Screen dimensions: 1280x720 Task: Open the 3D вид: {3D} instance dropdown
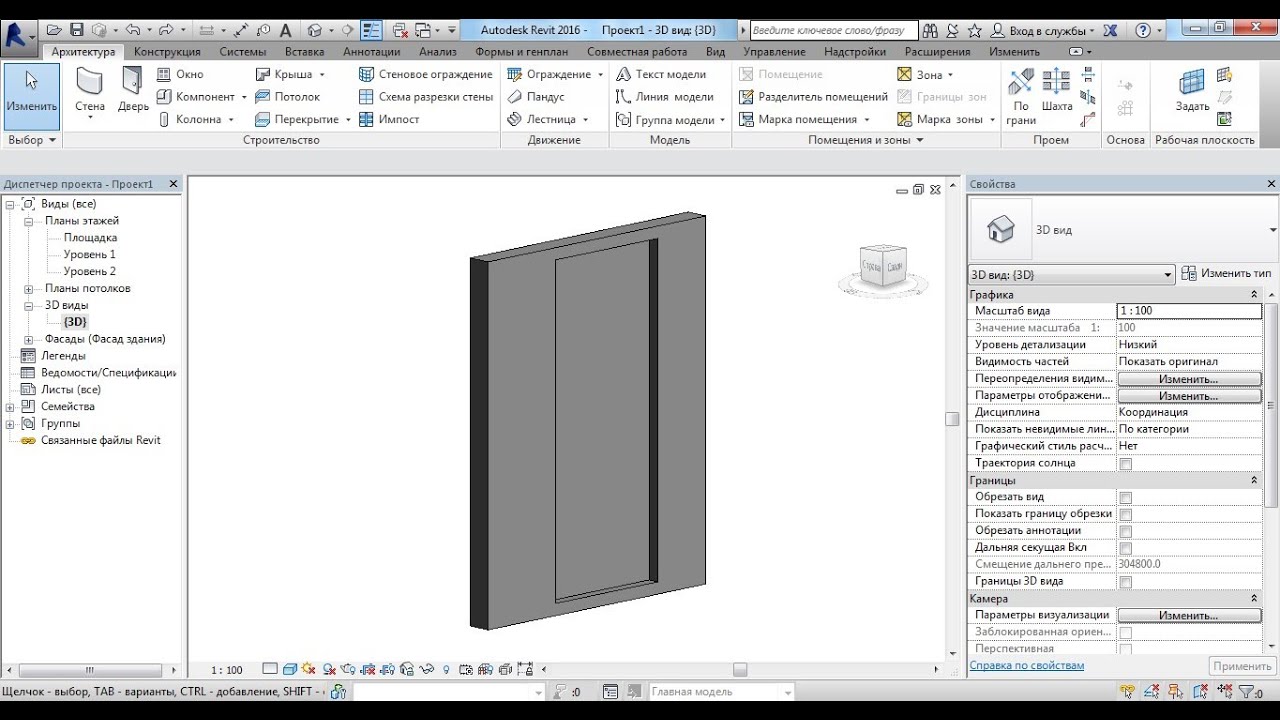point(1167,275)
